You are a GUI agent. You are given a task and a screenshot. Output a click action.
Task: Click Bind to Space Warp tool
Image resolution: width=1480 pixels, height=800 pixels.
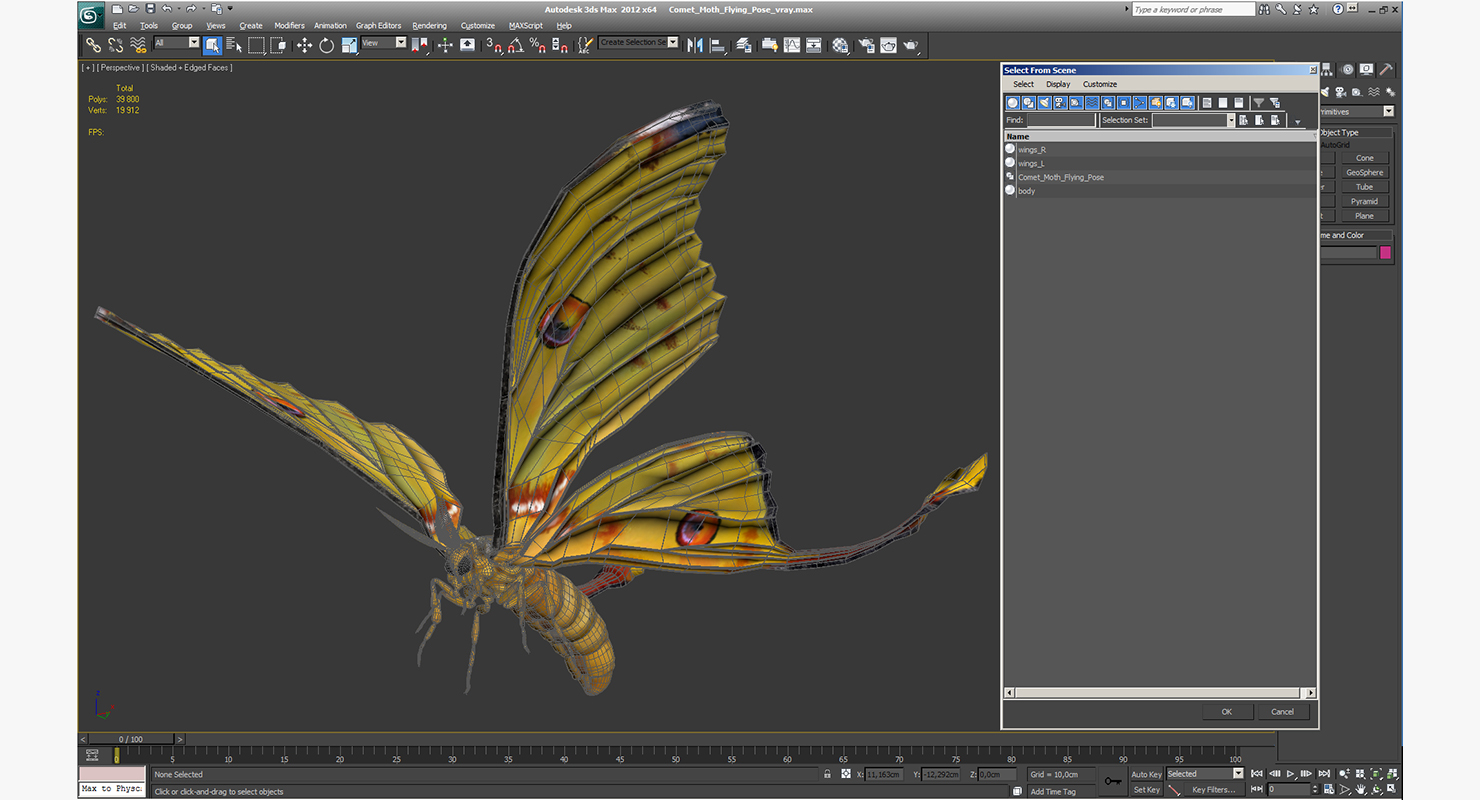(138, 45)
